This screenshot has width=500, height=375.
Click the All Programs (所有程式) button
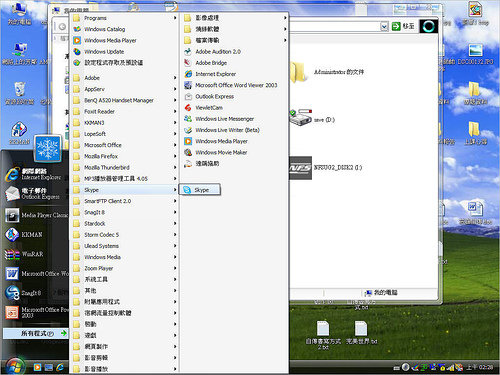pos(35,333)
